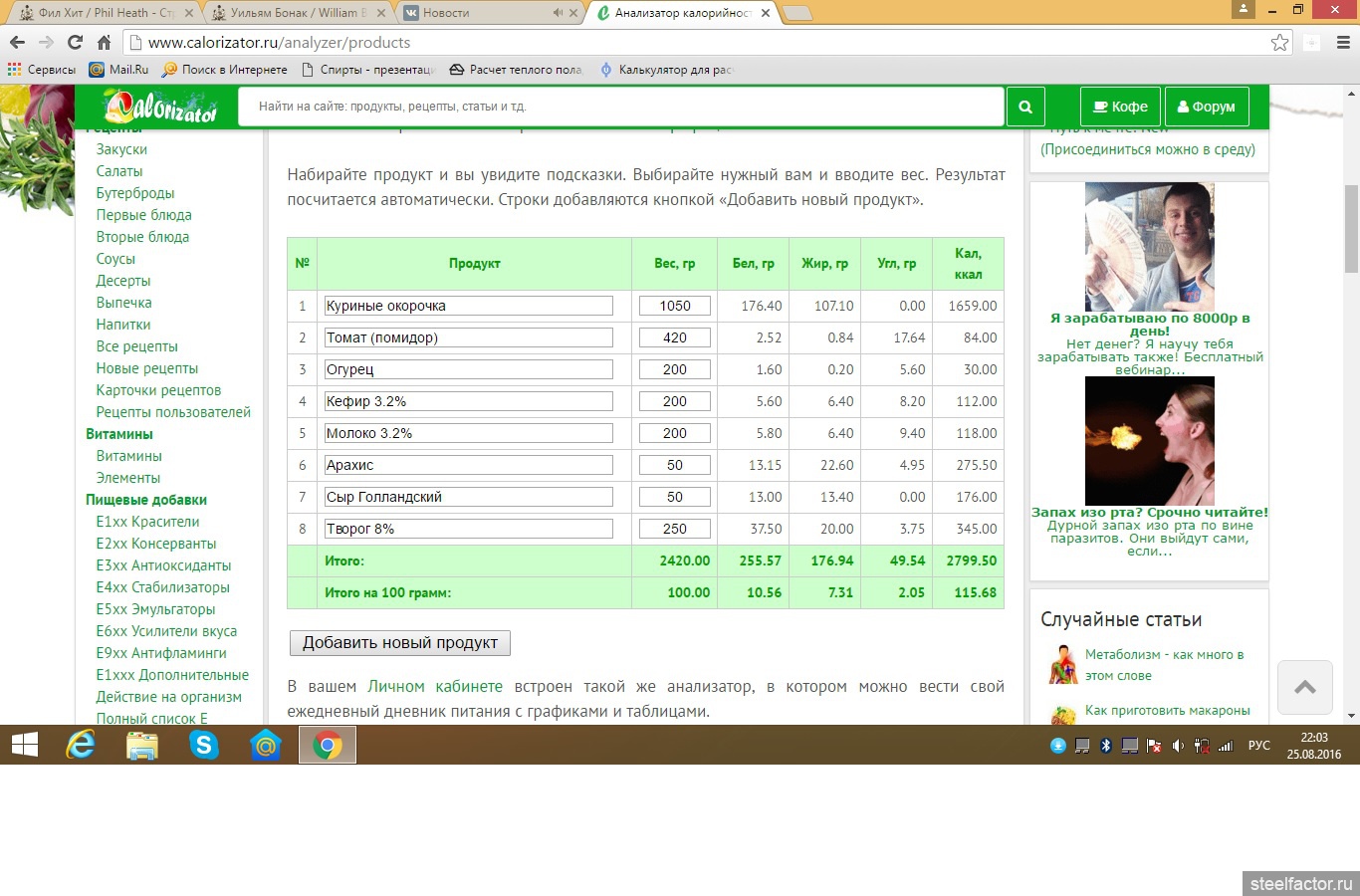
Task: Click the browser back arrow
Action: coord(17,43)
